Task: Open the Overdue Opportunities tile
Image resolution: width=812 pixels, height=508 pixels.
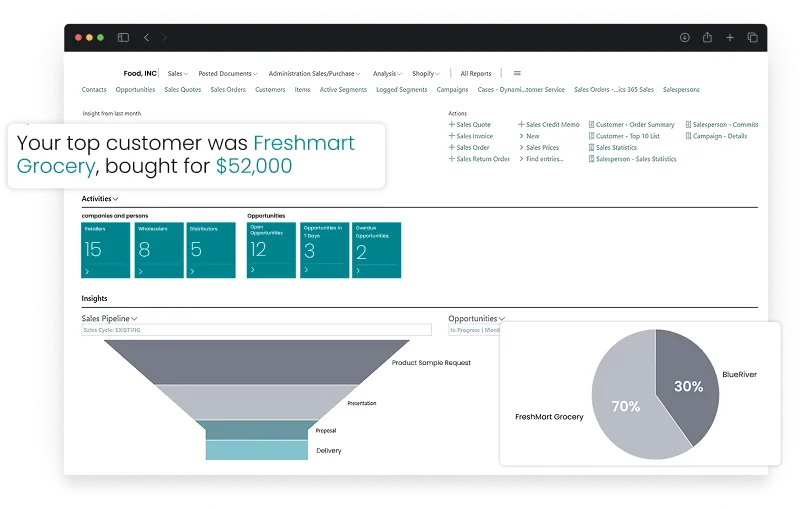Action: (x=376, y=250)
